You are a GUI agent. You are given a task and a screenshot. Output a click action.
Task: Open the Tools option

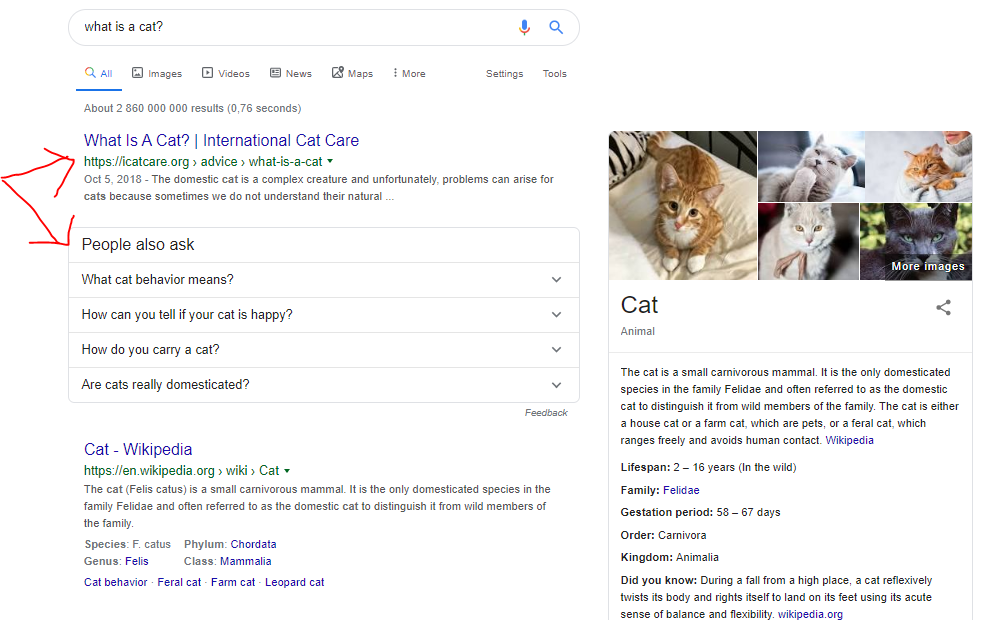coord(554,73)
